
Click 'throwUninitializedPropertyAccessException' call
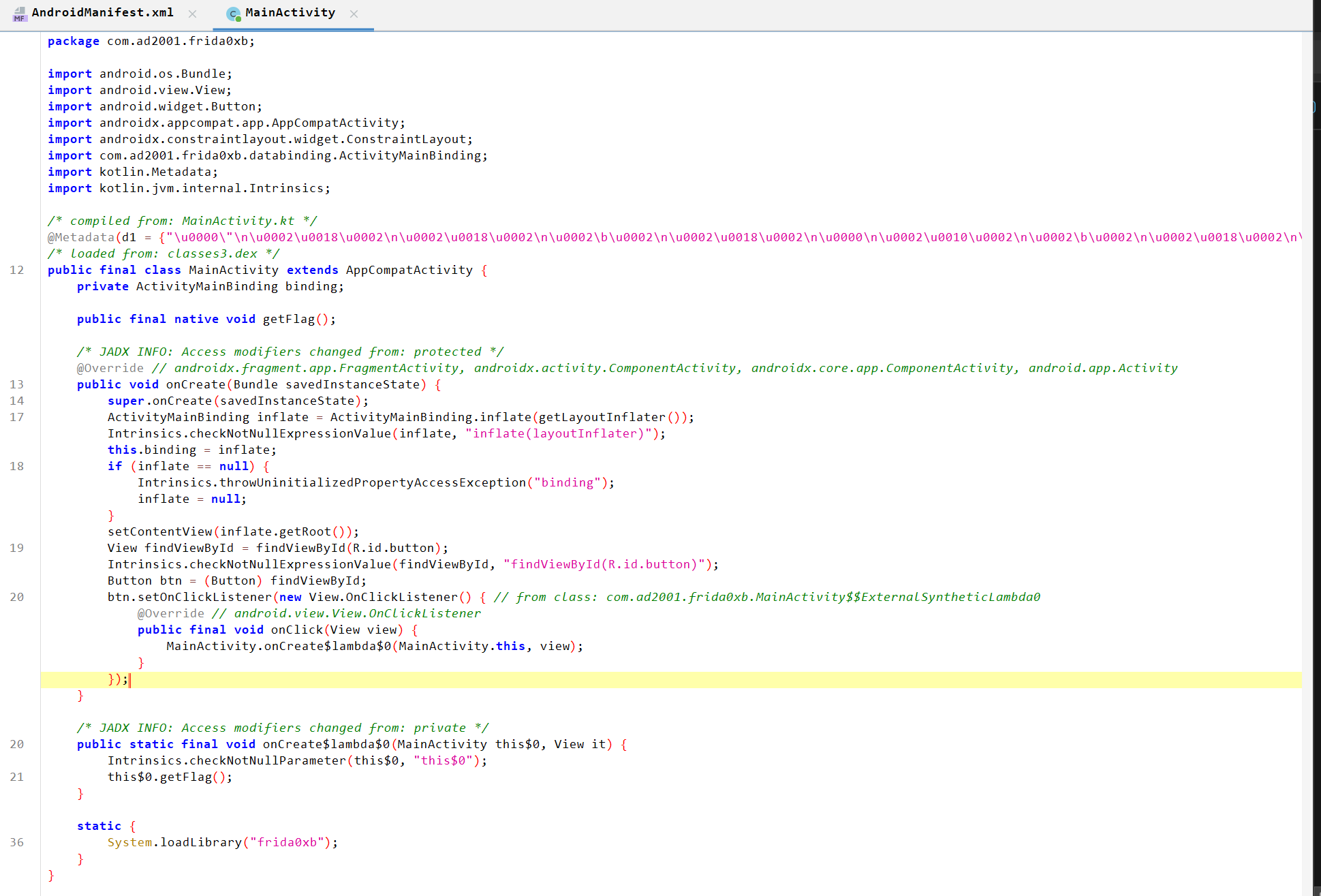373,482
